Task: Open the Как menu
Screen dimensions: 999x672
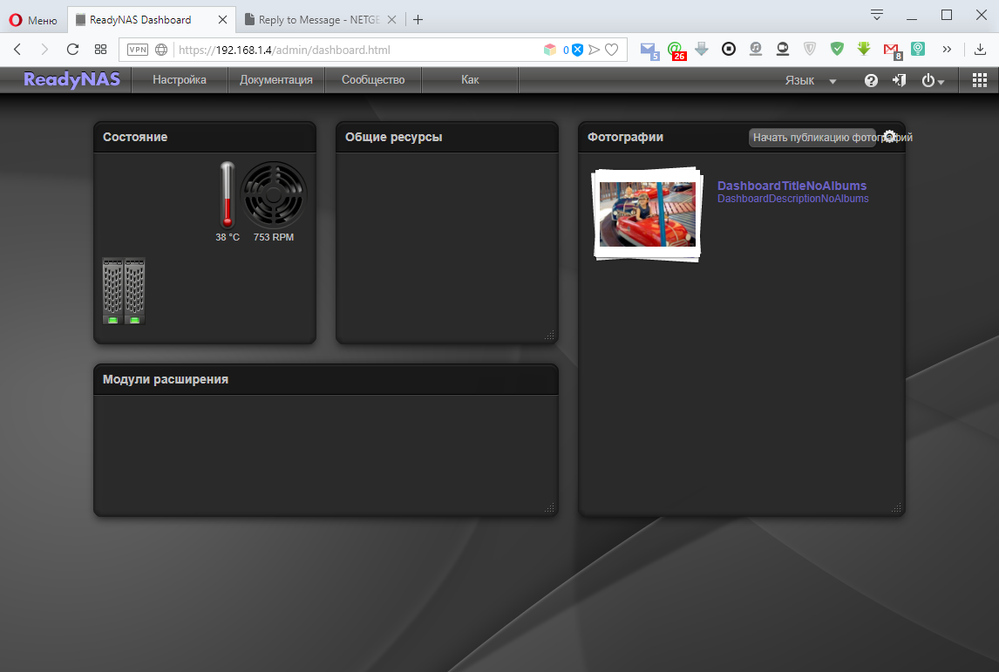Action: (x=470, y=80)
